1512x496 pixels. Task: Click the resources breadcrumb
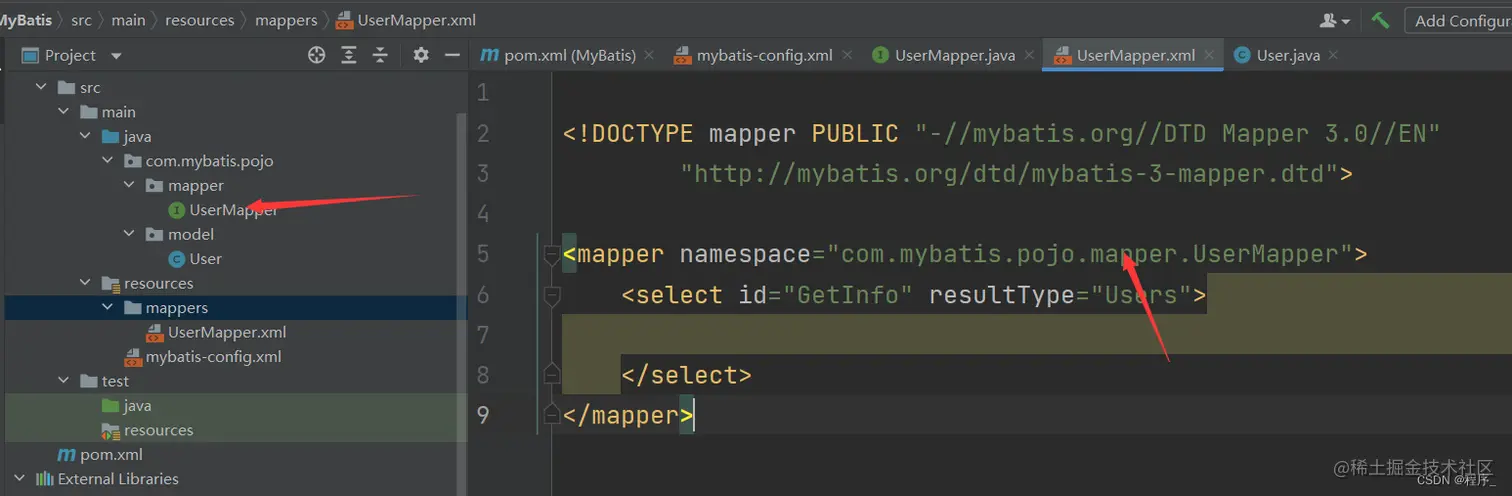click(200, 20)
